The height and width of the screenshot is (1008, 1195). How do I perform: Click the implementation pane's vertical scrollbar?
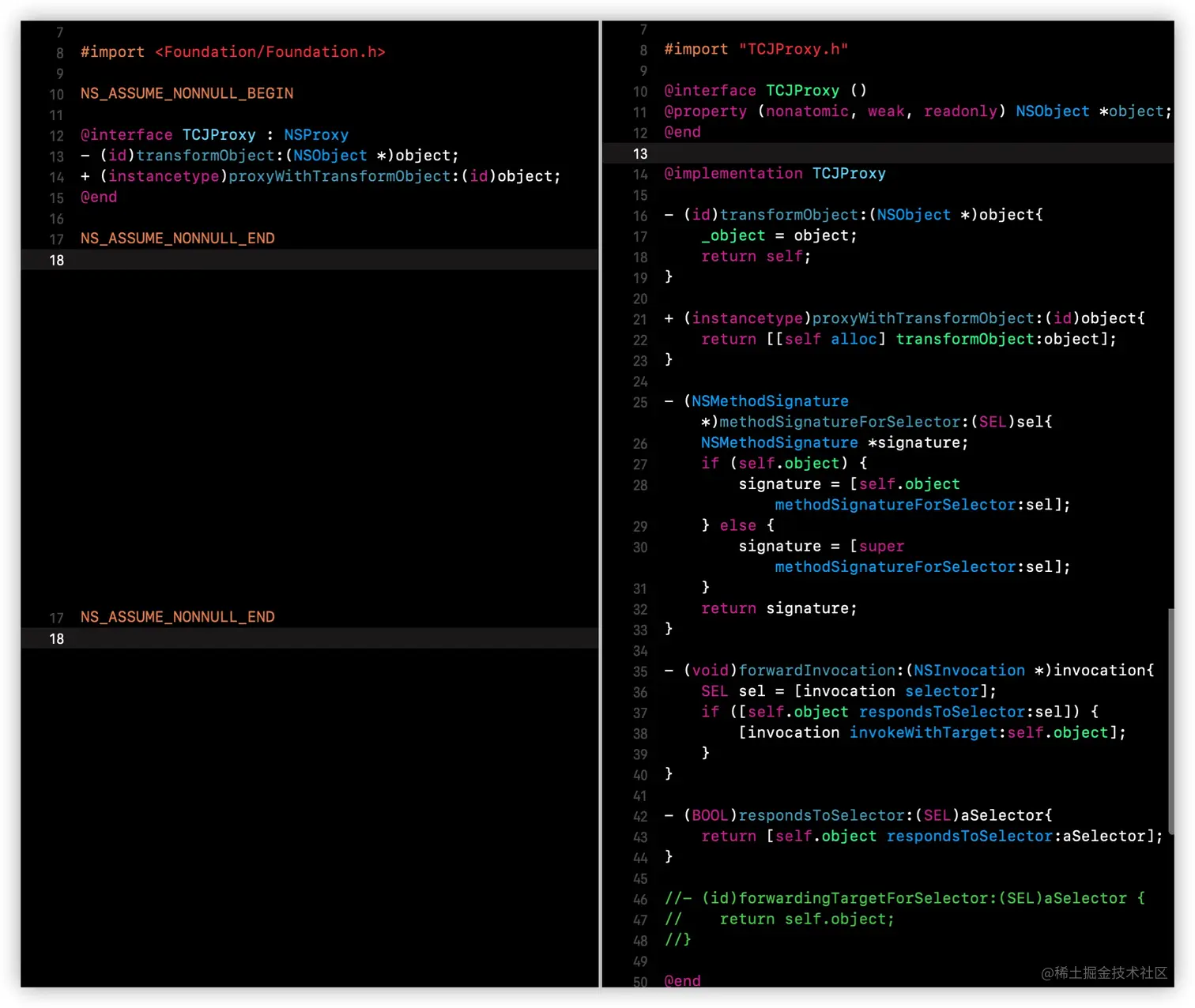coord(1170,720)
